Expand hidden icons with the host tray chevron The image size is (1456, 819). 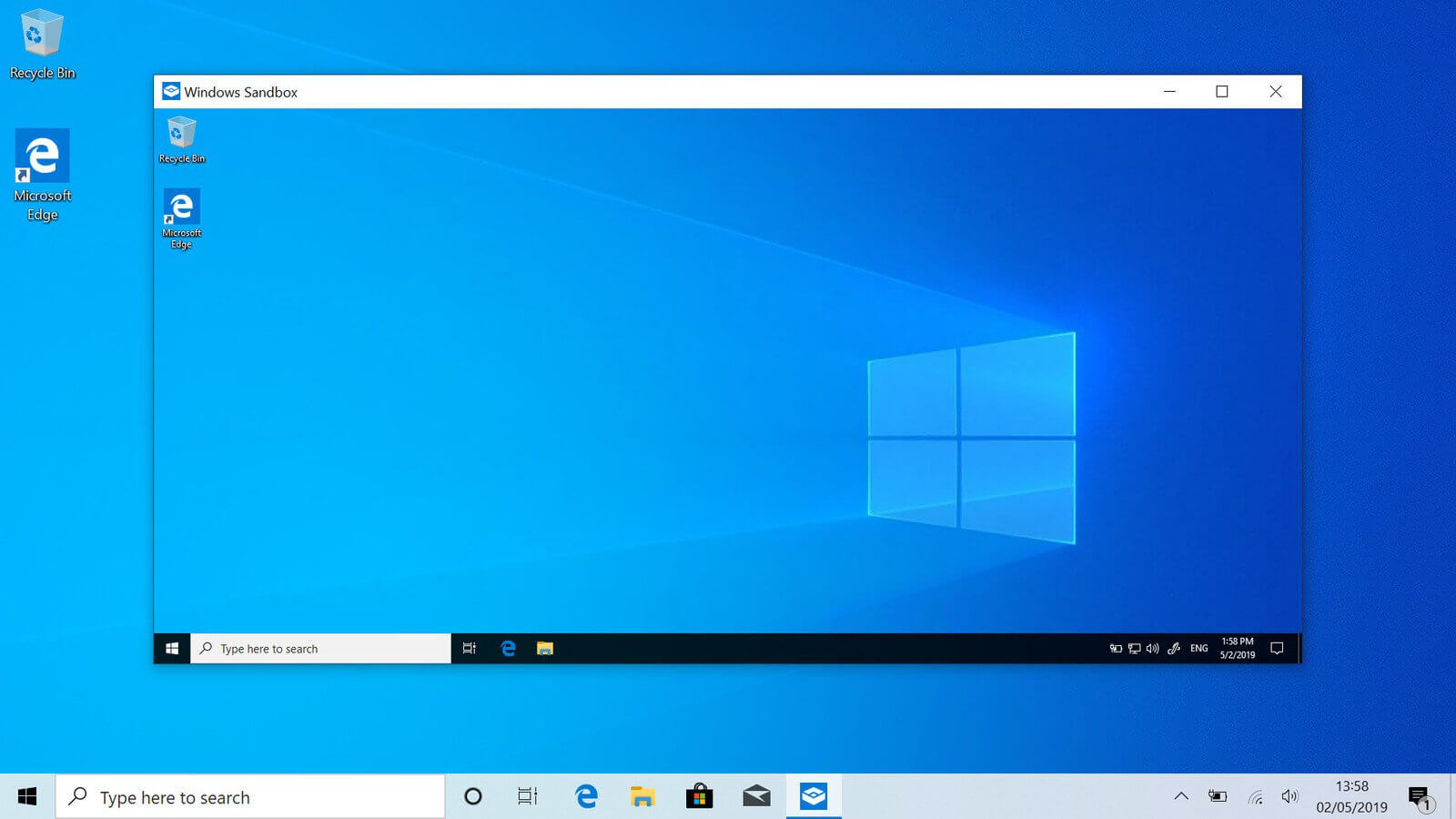pos(1180,797)
